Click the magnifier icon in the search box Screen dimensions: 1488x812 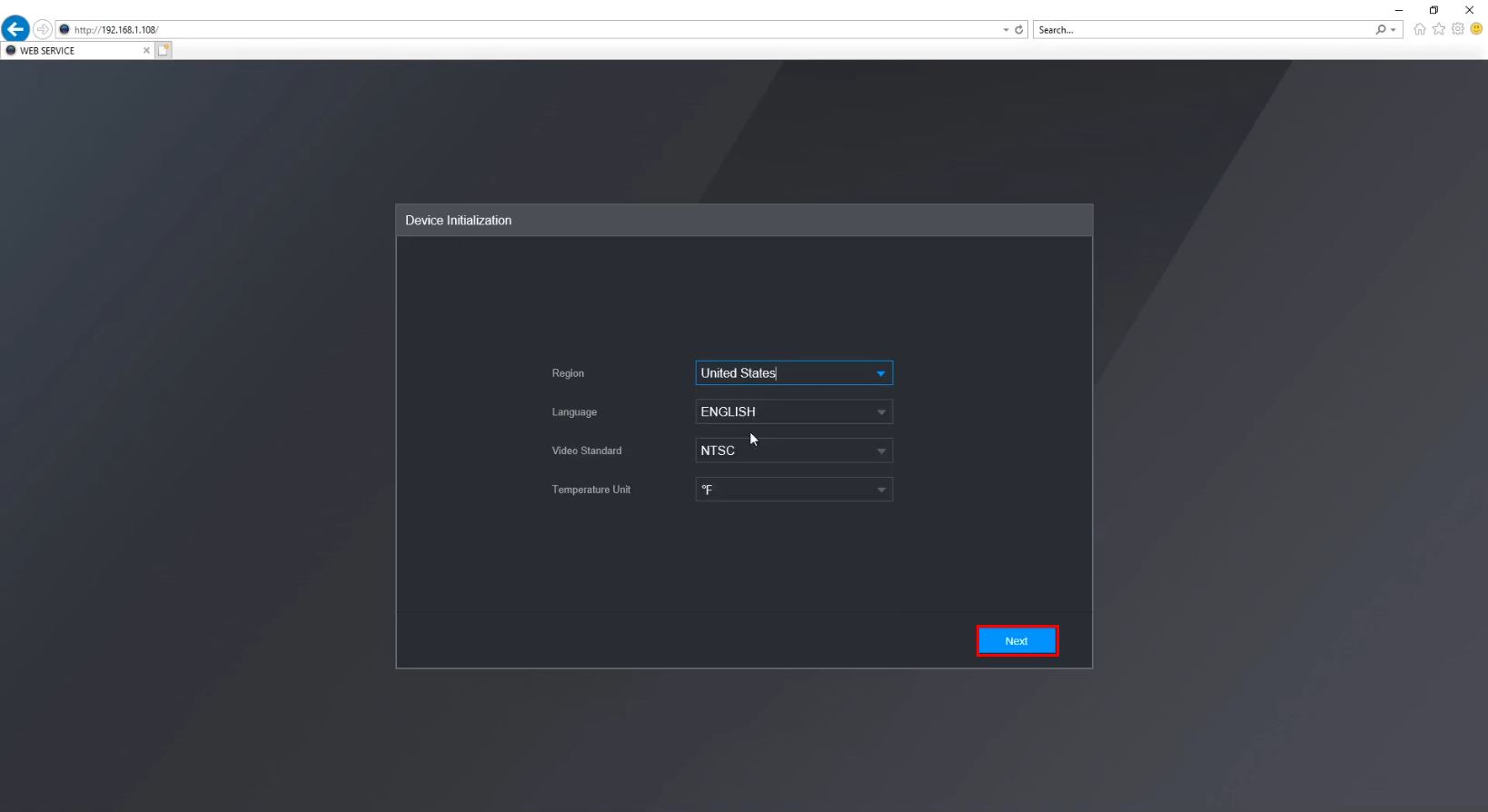pyautogui.click(x=1381, y=30)
